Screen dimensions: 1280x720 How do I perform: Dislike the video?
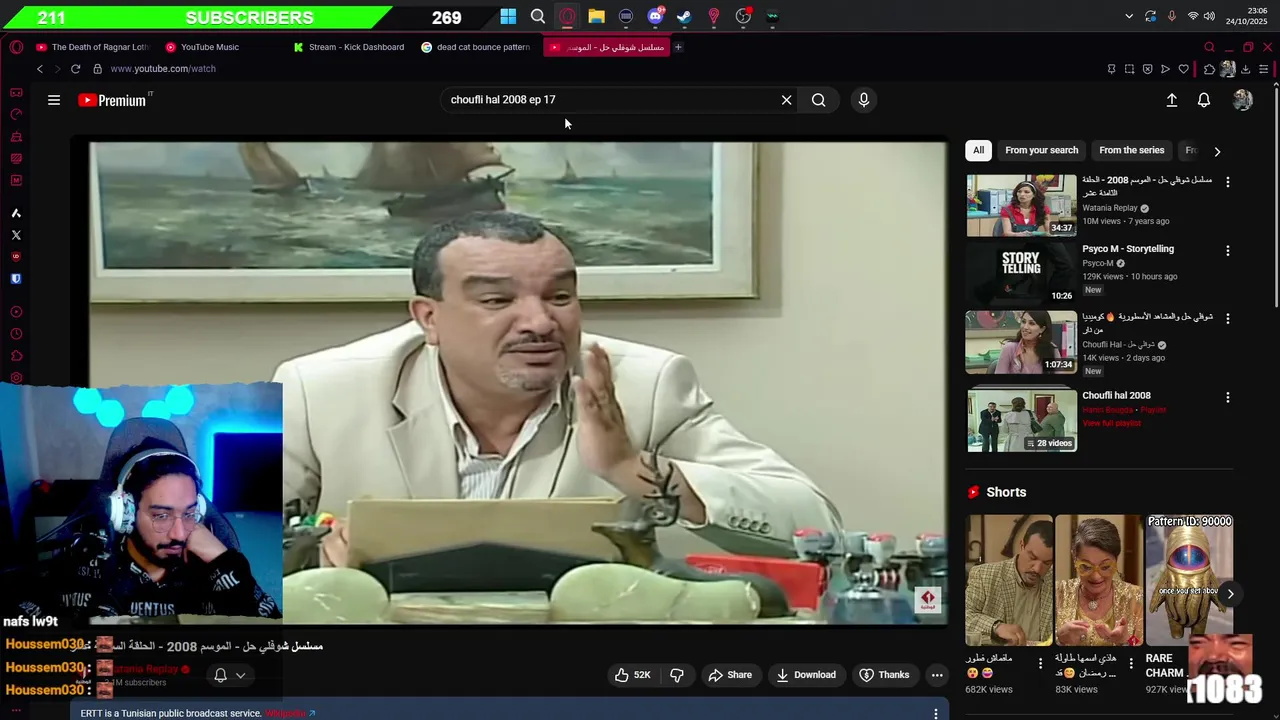tap(677, 675)
